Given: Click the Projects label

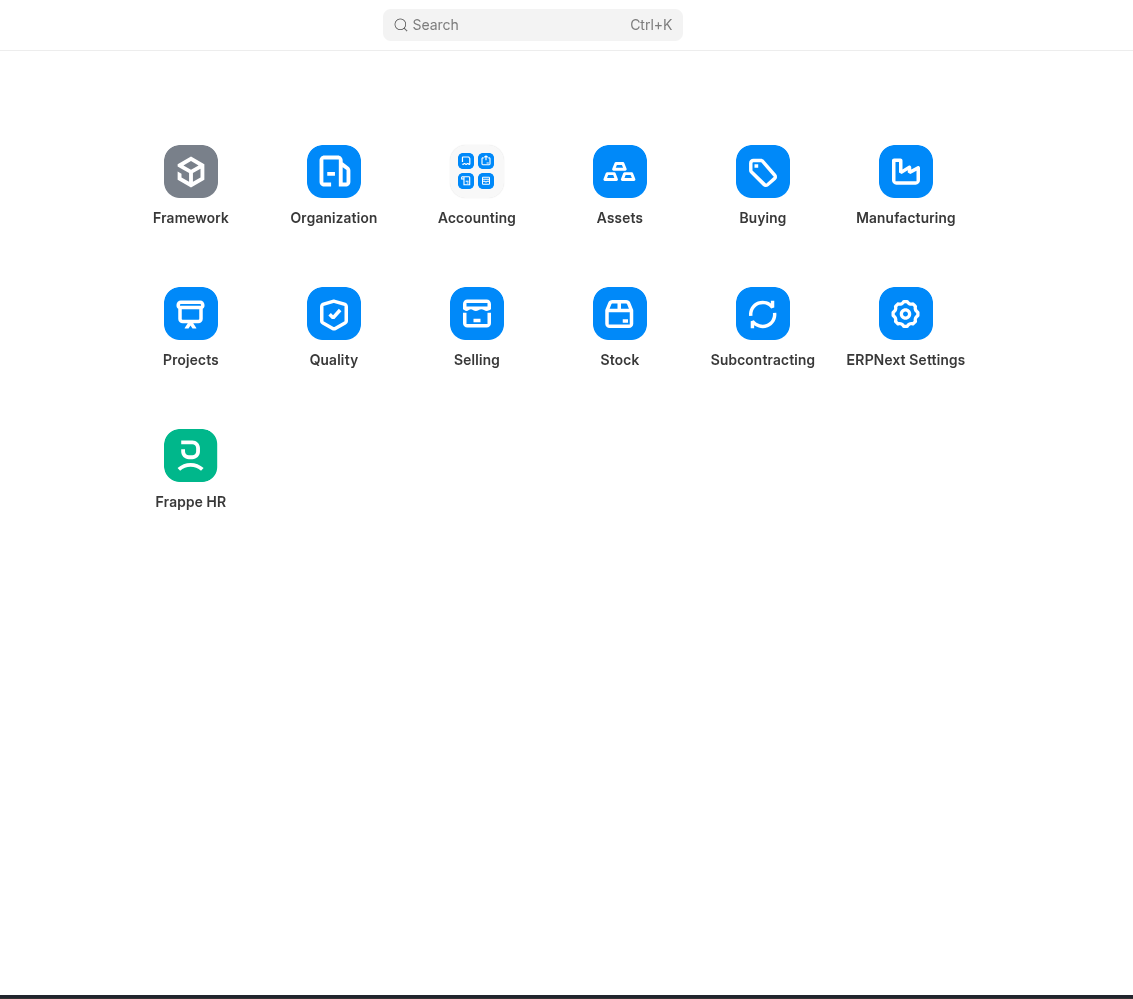Looking at the screenshot, I should point(191,360).
